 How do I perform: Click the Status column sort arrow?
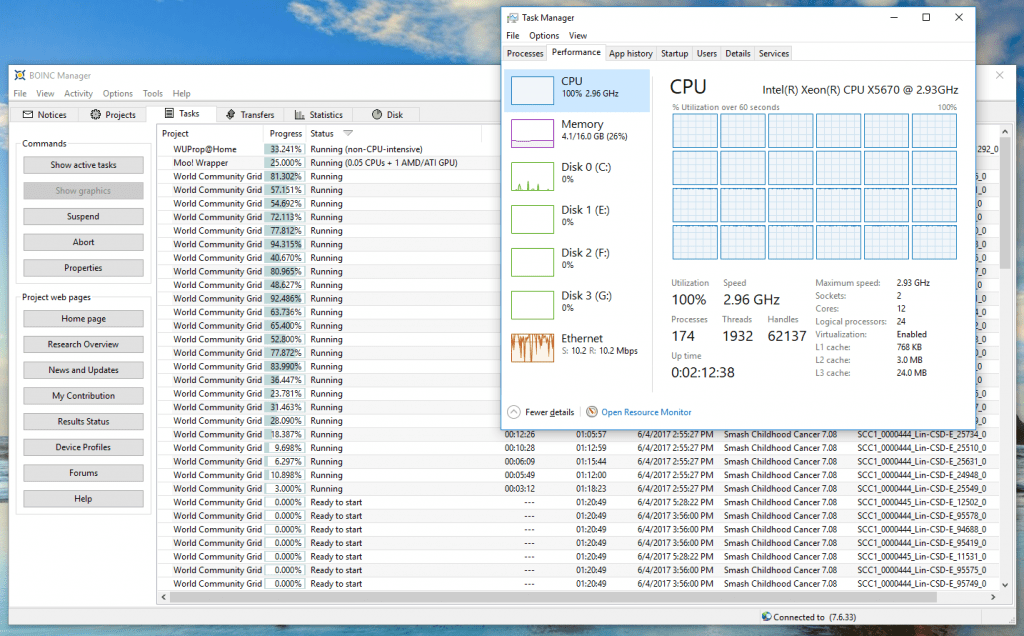pyautogui.click(x=348, y=133)
